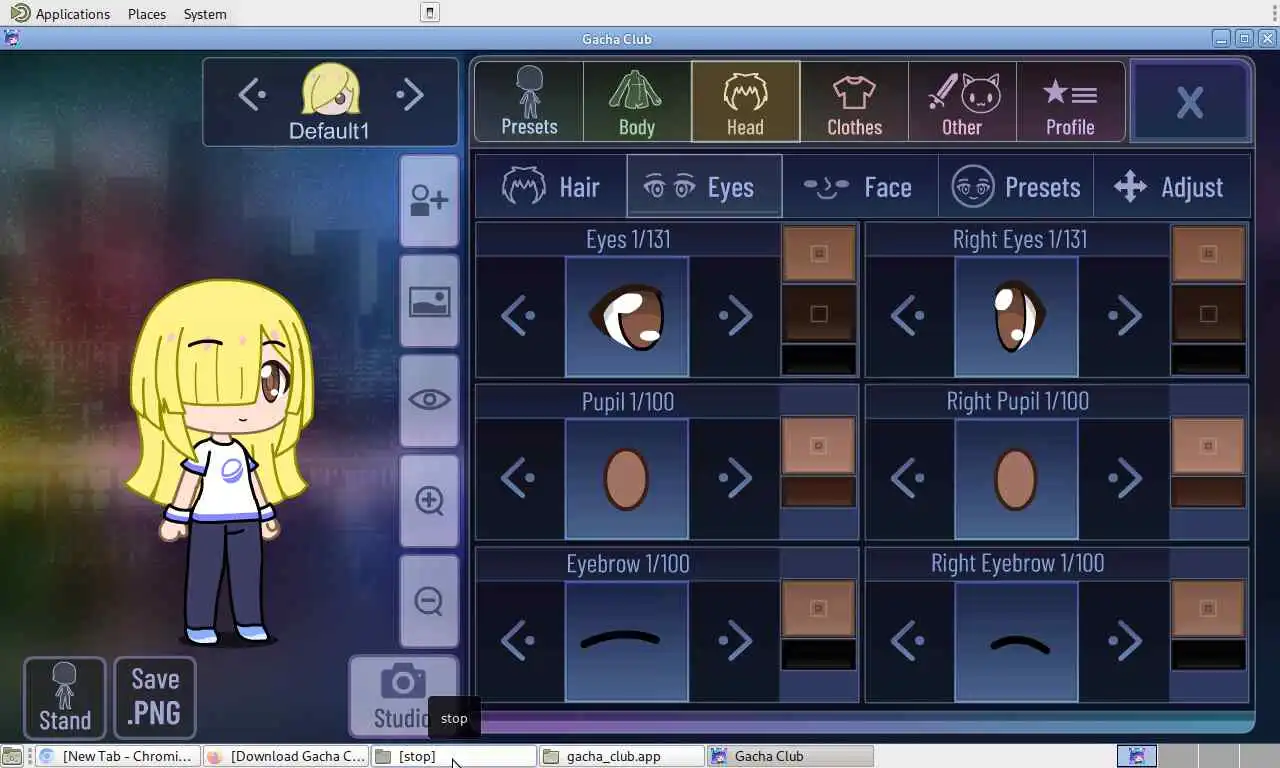Switch to Eyes sub-tab
1280x768 pixels.
pos(704,187)
